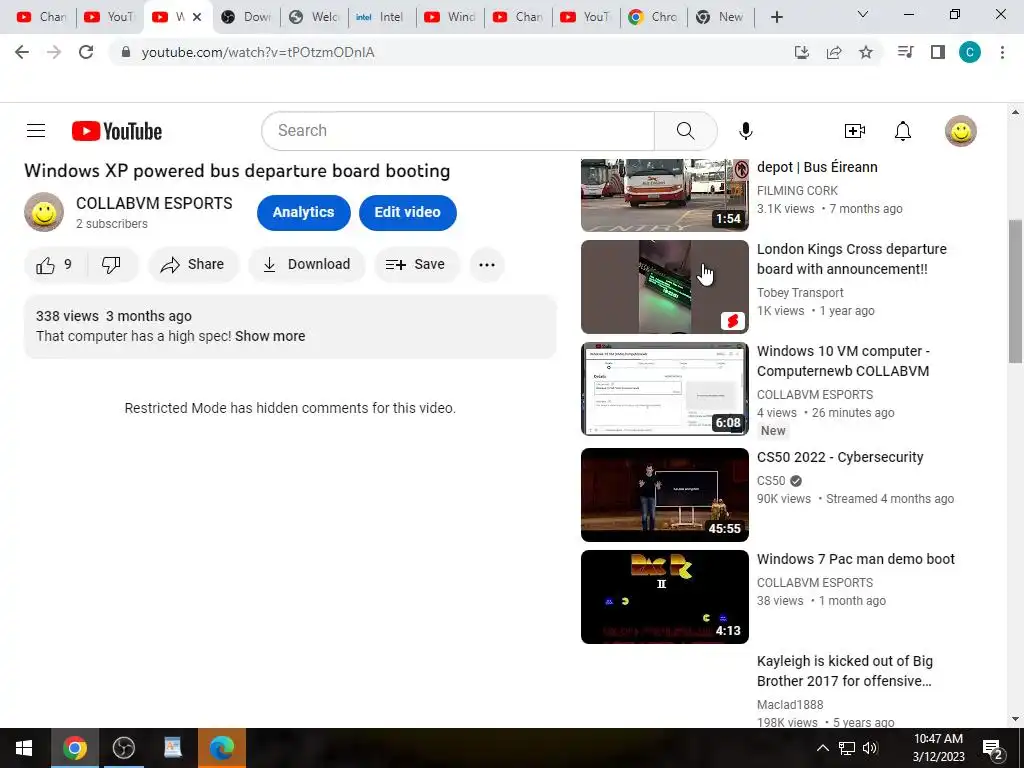The width and height of the screenshot is (1024, 768).
Task: Click the Share button
Action: tap(193, 264)
